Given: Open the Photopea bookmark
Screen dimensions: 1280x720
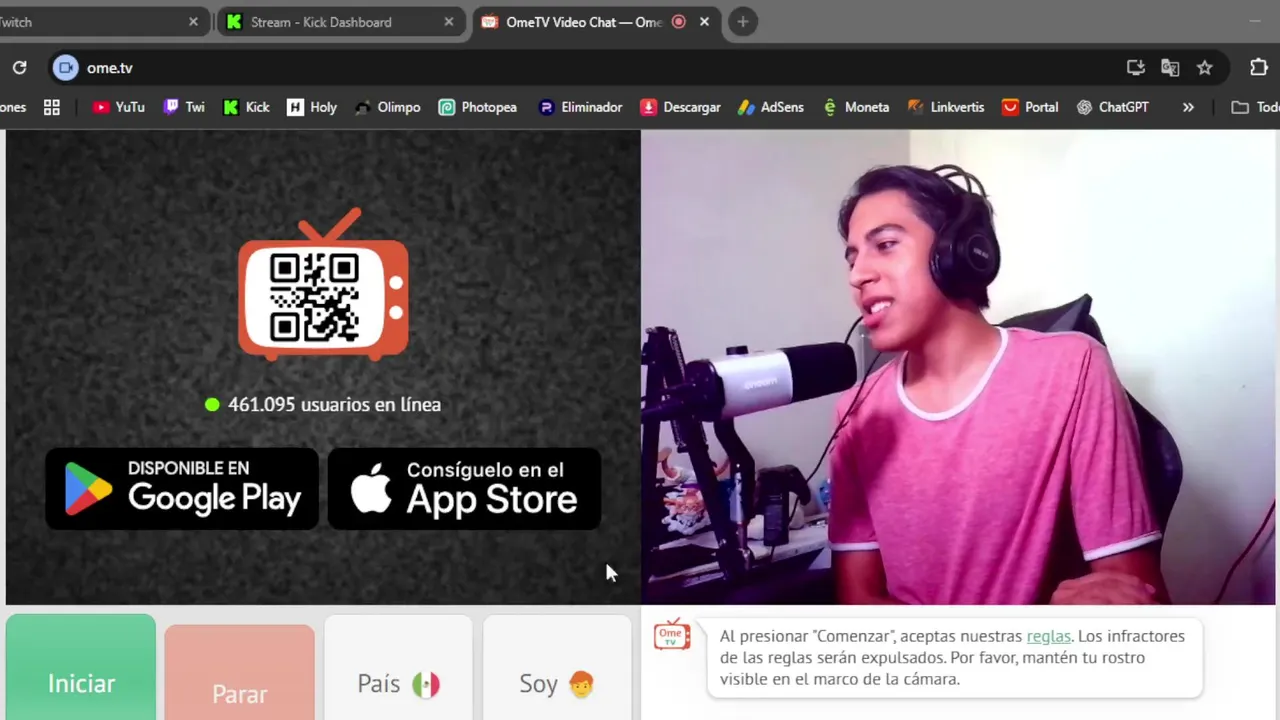Looking at the screenshot, I should coord(477,107).
